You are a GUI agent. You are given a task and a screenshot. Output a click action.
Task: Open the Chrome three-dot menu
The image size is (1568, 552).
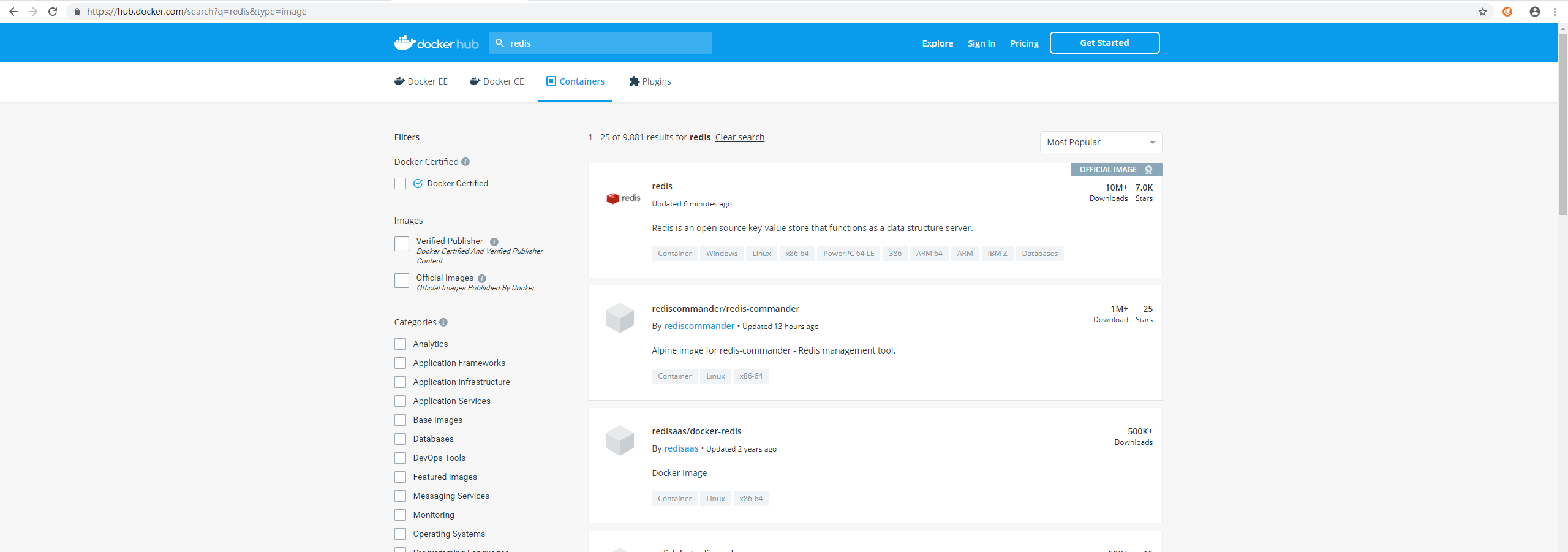[1555, 12]
